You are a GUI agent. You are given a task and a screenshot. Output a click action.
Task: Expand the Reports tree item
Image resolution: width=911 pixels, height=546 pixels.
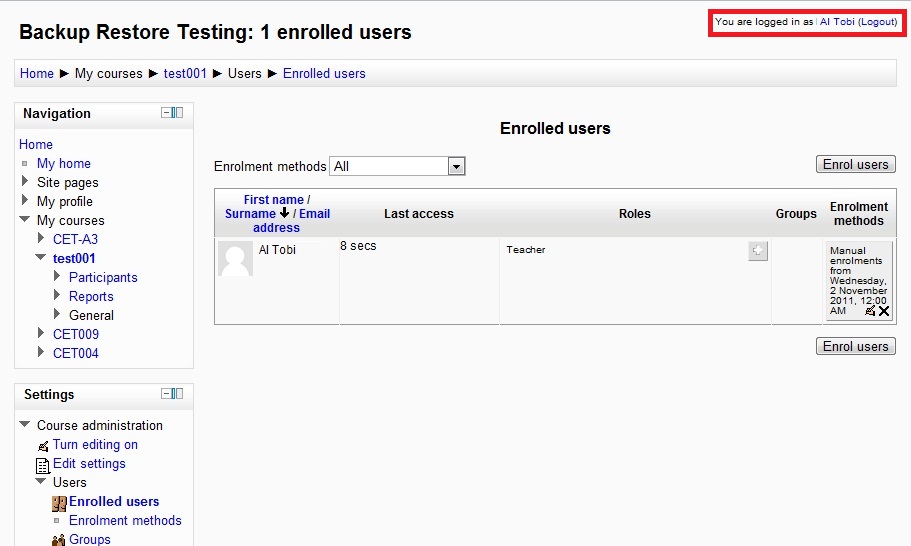point(57,294)
